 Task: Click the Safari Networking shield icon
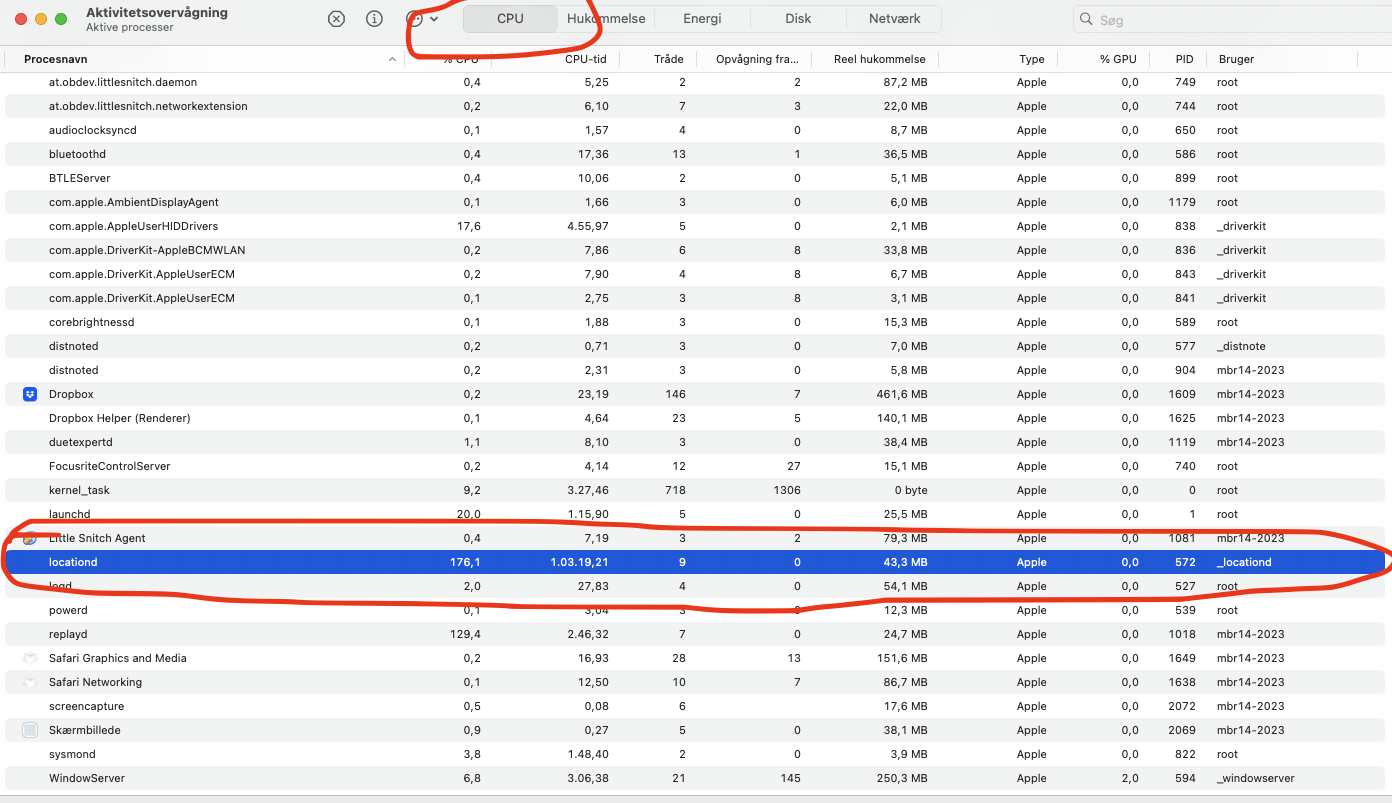[30, 682]
